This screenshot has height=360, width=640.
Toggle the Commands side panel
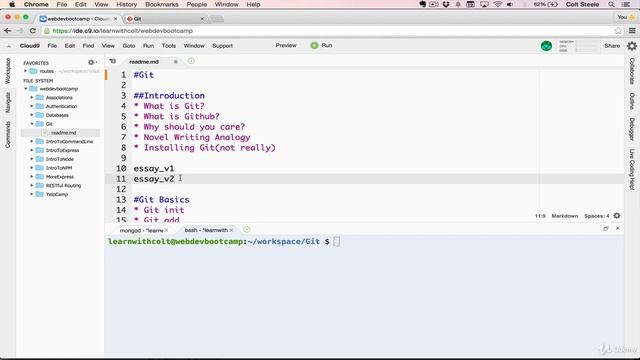point(8,134)
